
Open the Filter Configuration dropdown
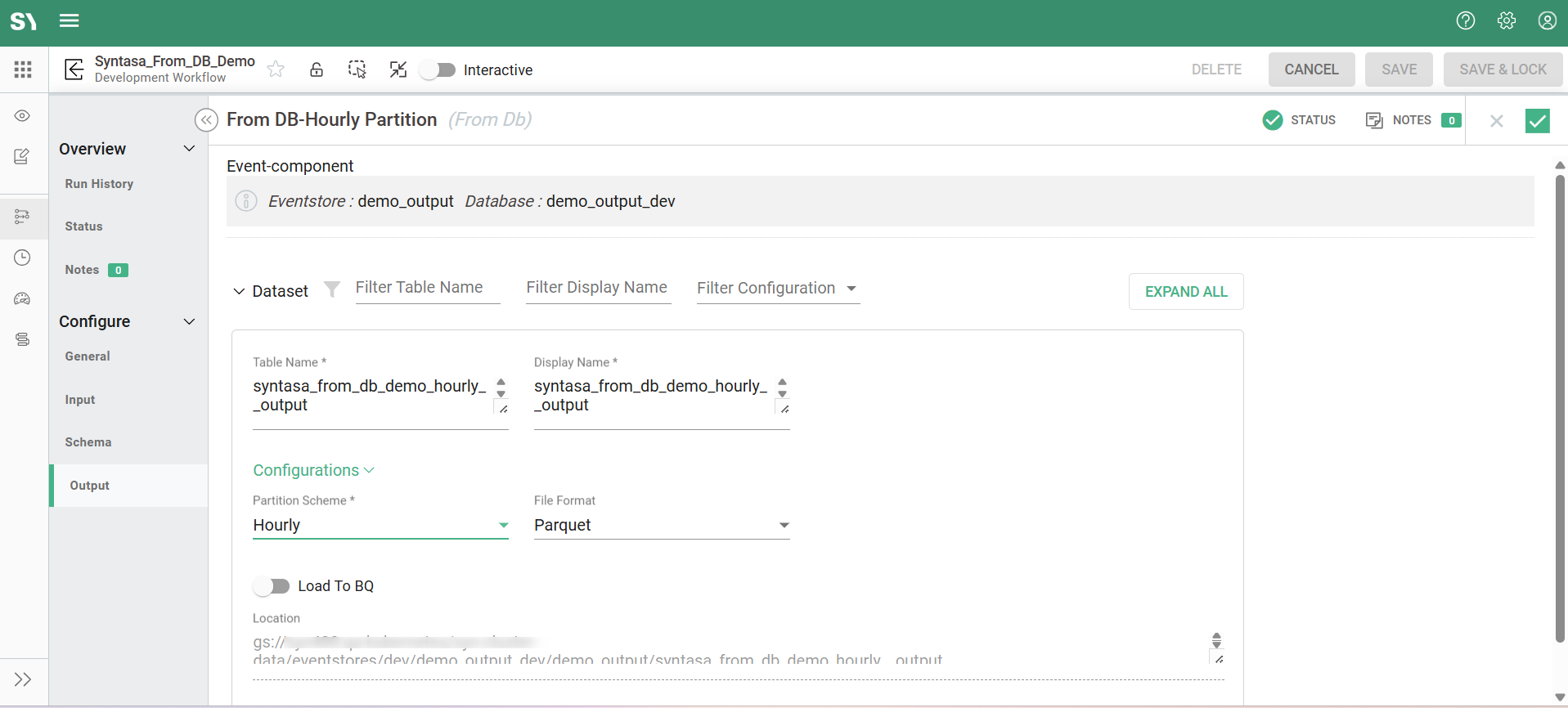tap(777, 289)
